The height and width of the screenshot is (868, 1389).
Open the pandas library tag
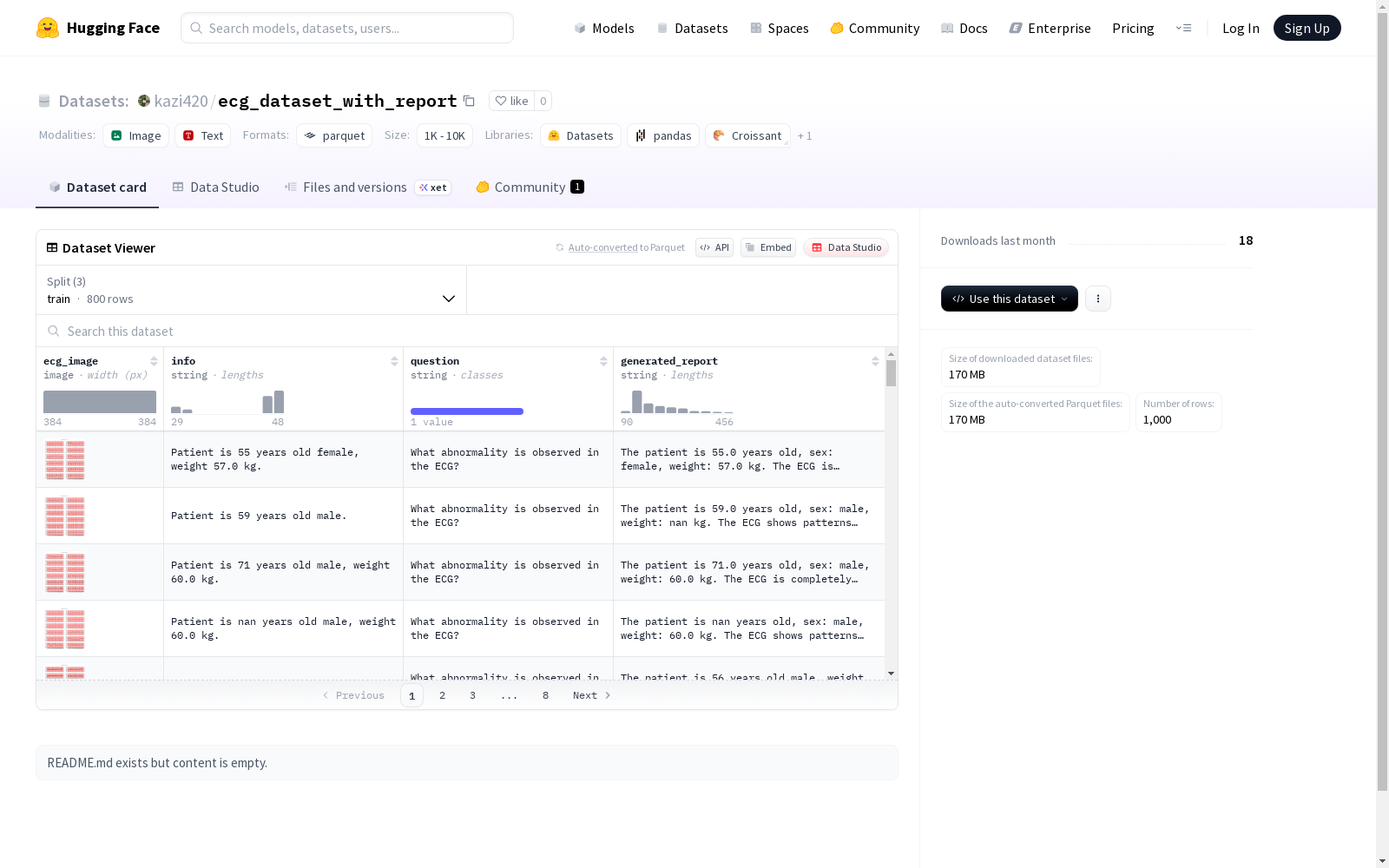[x=663, y=135]
